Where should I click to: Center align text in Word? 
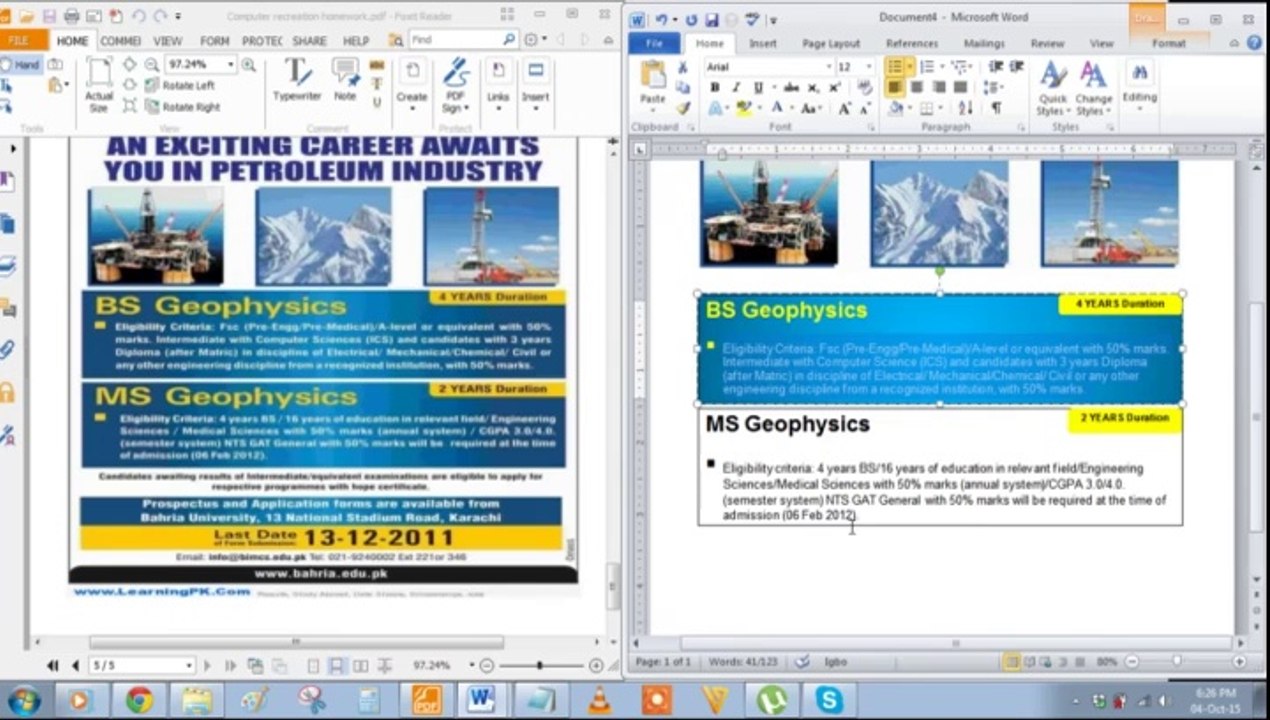tap(916, 88)
